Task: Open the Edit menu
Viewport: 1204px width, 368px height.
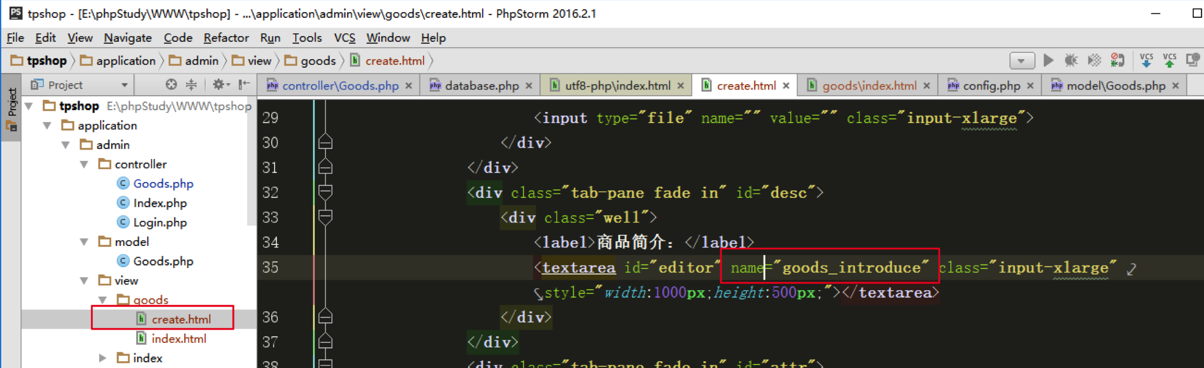Action: [x=45, y=38]
